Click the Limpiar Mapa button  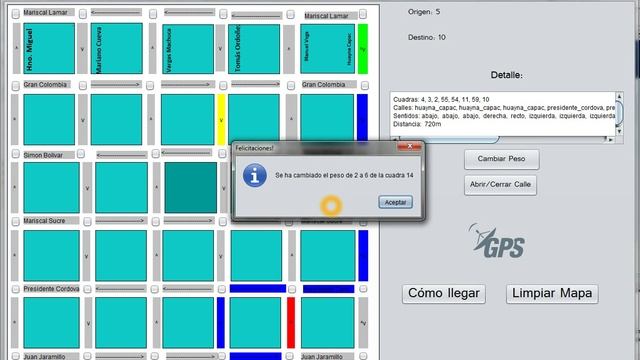tap(552, 293)
